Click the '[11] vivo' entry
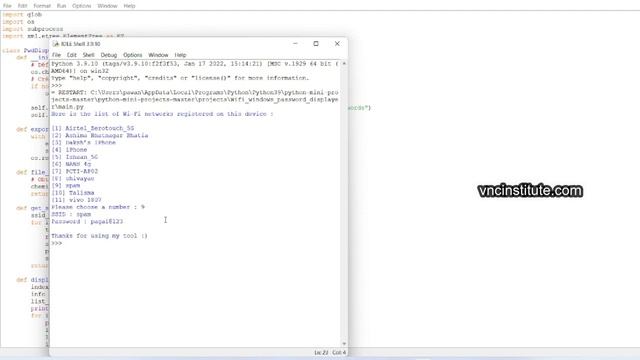The width and height of the screenshot is (640, 360). [76, 200]
